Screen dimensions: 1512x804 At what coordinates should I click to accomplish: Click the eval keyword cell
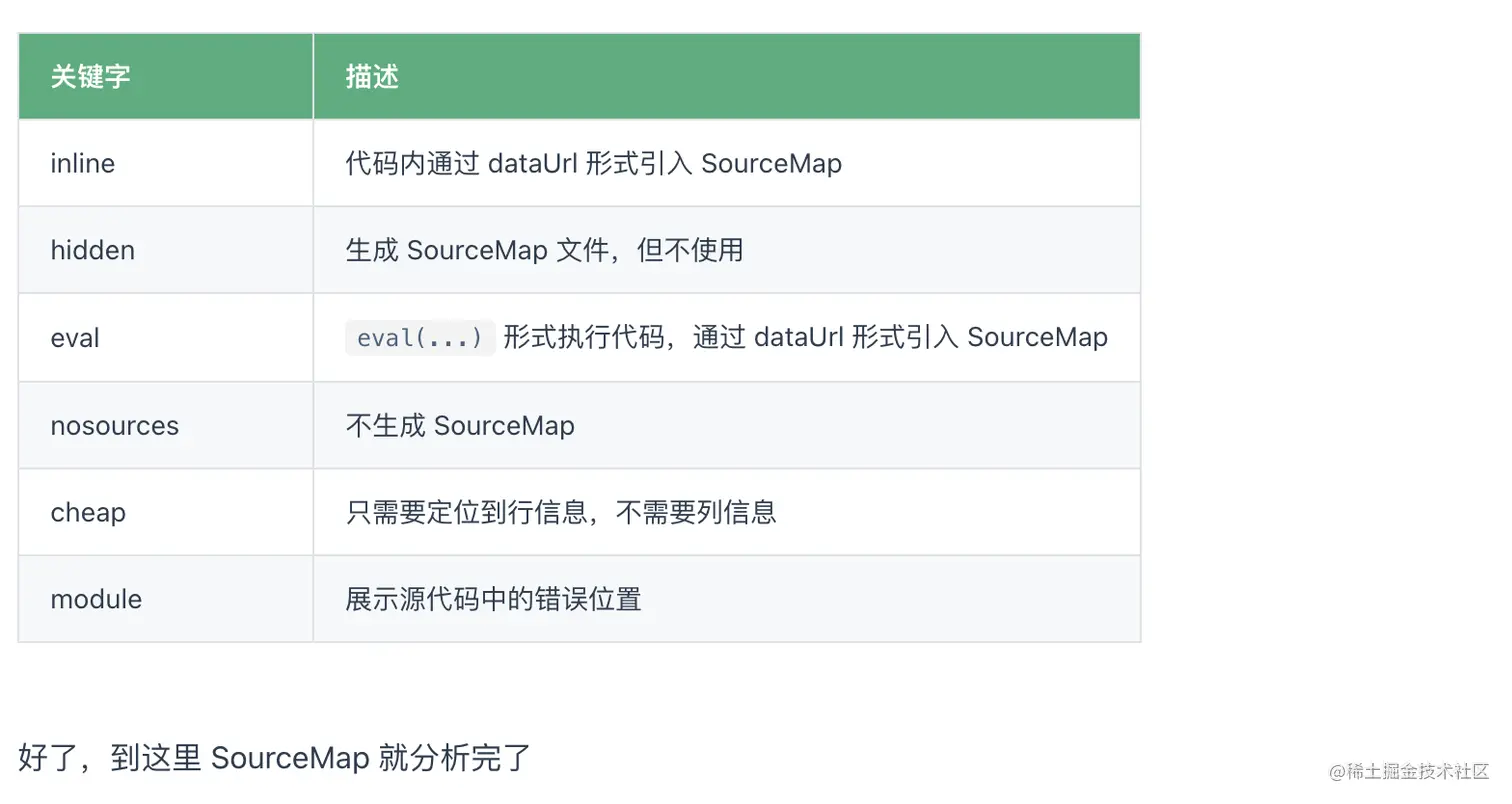75,338
